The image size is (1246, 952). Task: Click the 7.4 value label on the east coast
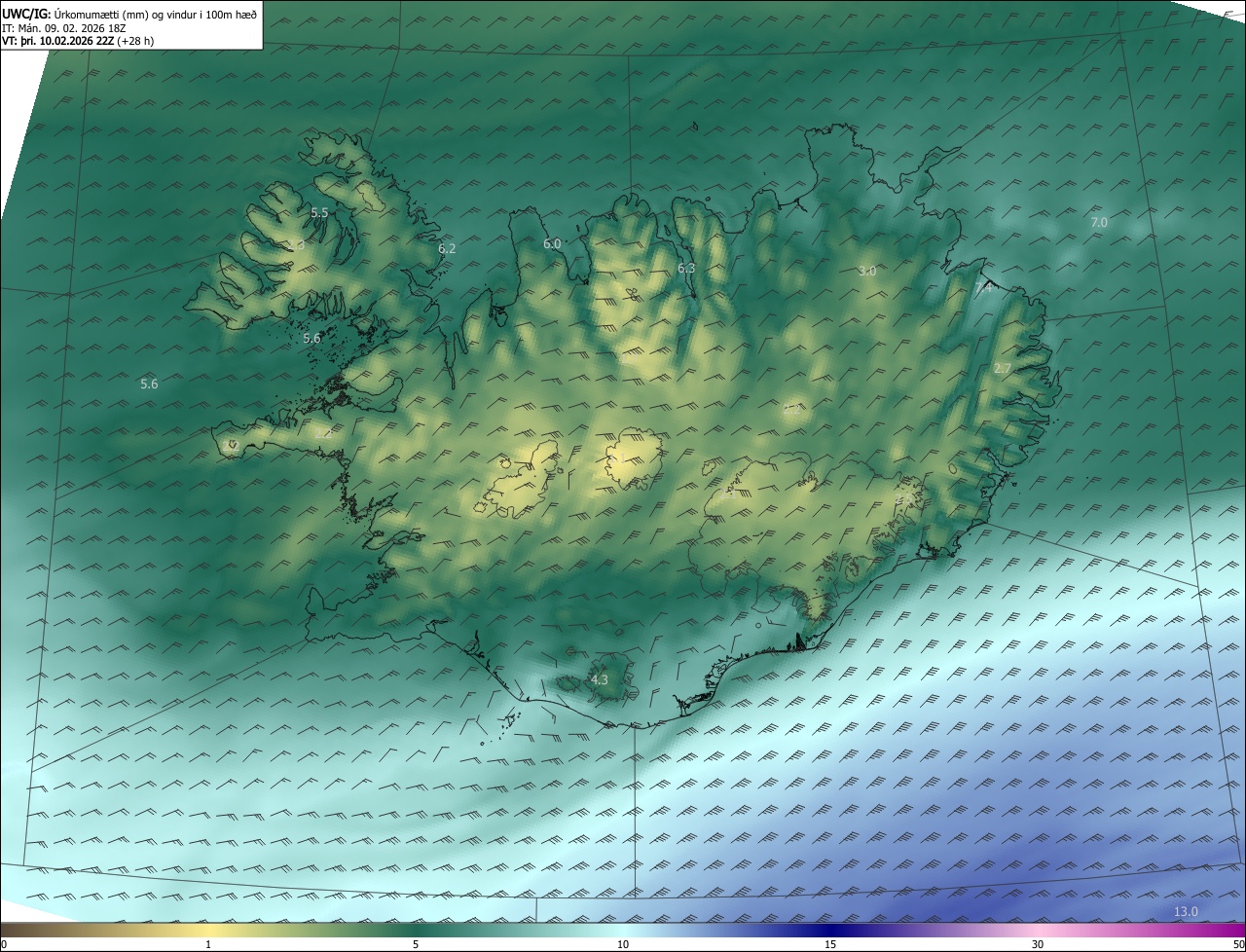coord(984,288)
